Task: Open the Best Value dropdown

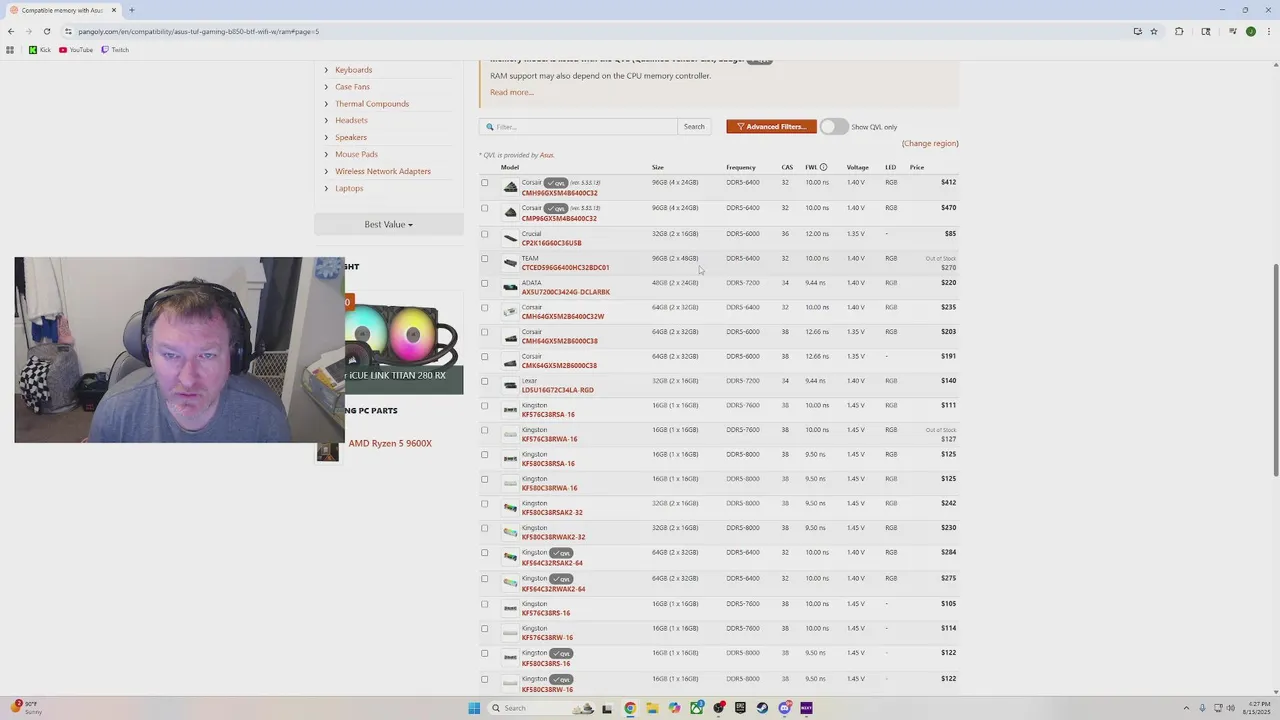Action: click(389, 224)
